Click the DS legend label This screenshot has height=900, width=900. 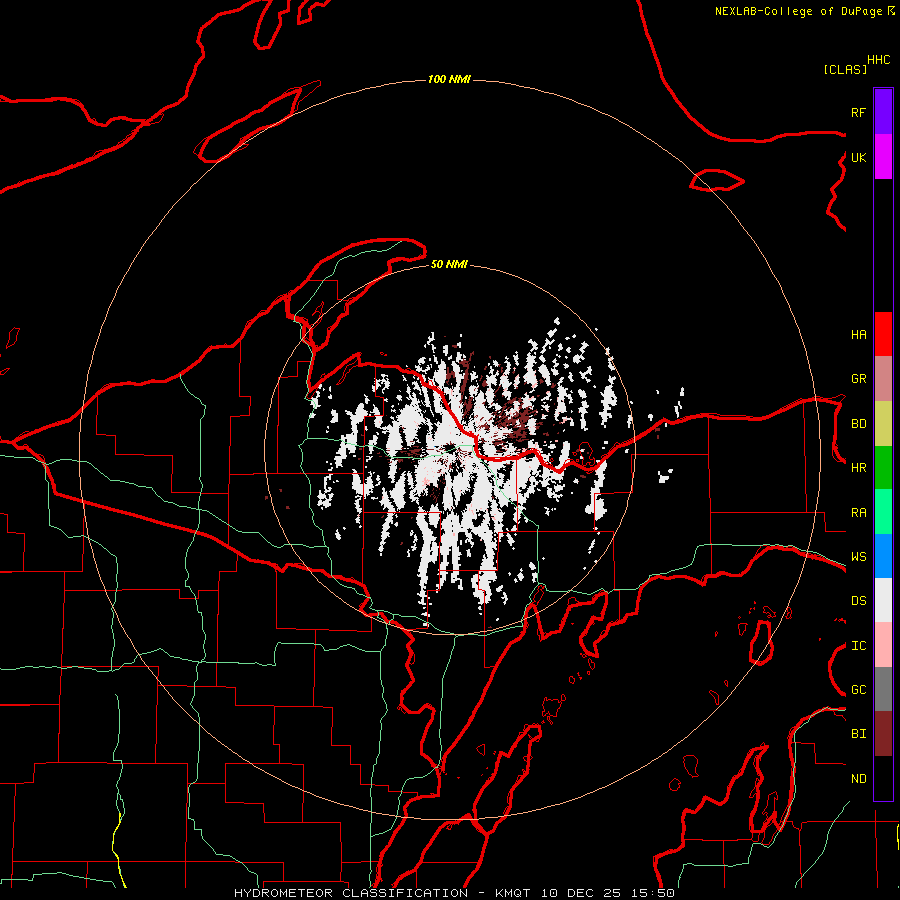click(858, 601)
